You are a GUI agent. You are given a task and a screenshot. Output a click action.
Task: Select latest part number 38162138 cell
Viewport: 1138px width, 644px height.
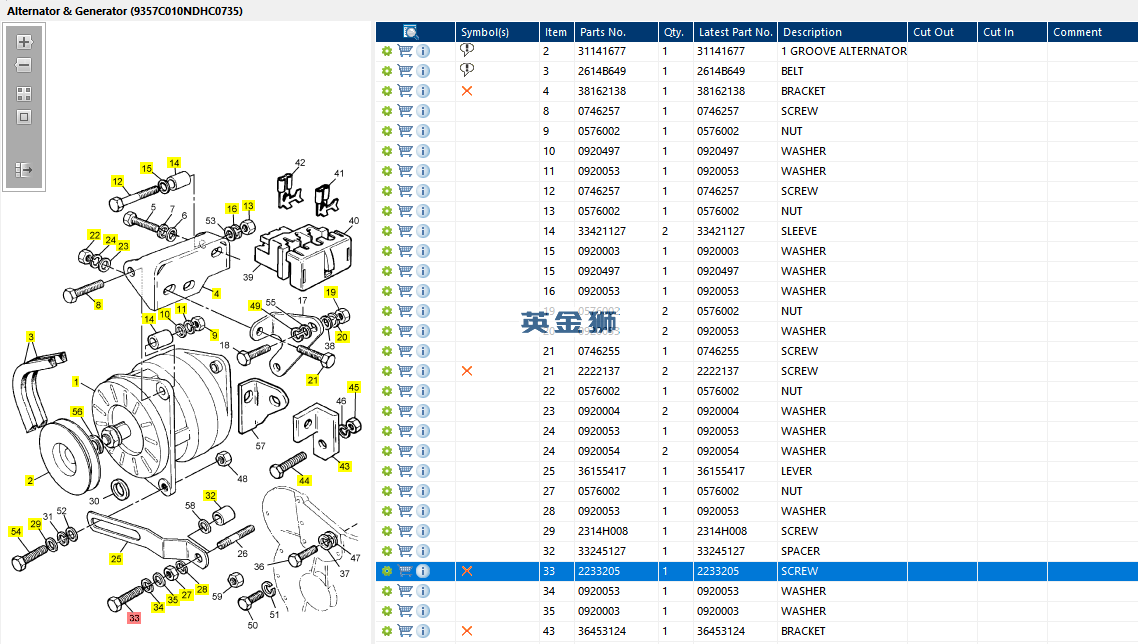click(x=721, y=91)
